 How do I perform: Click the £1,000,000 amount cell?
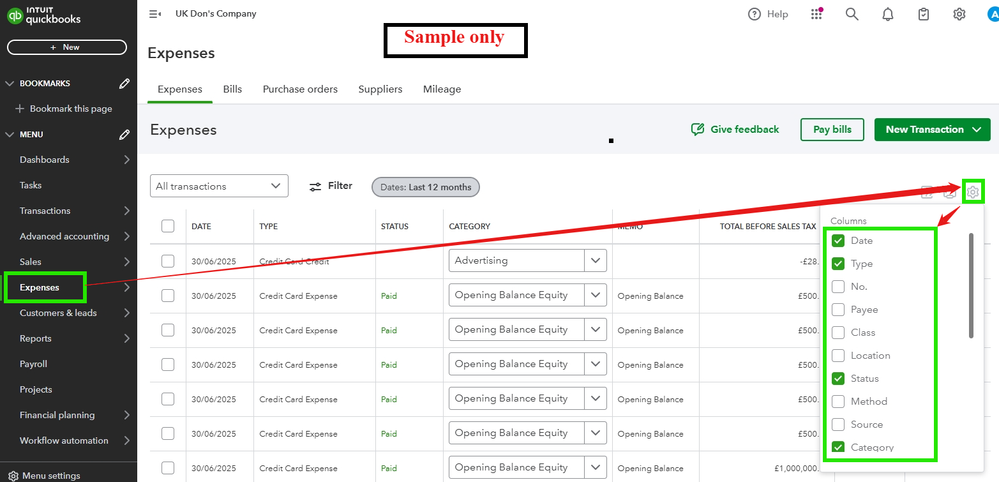pos(796,468)
